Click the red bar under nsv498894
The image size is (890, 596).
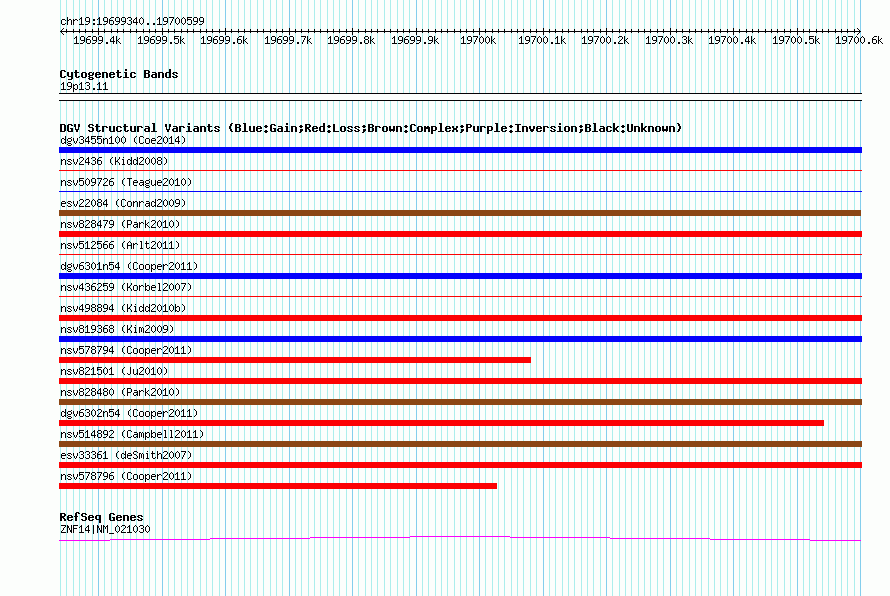[460, 318]
